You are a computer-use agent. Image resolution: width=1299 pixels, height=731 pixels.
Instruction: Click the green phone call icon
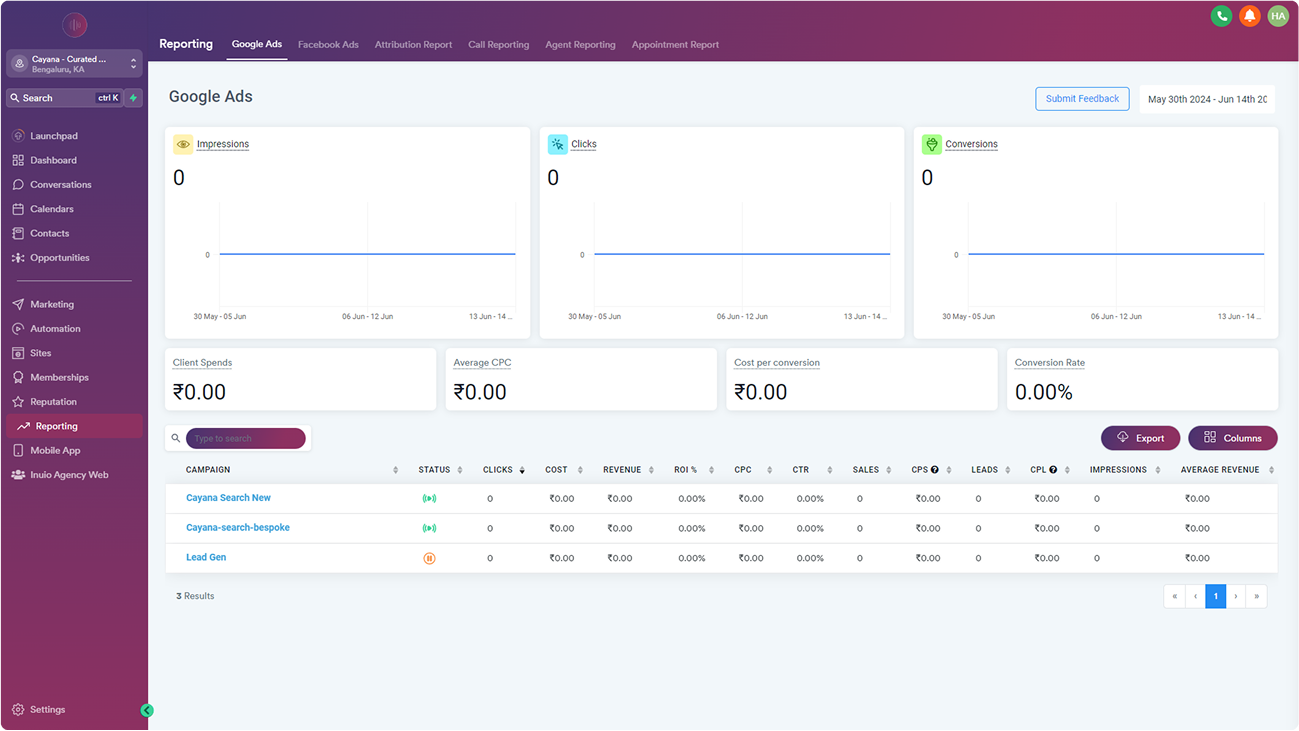click(1221, 16)
